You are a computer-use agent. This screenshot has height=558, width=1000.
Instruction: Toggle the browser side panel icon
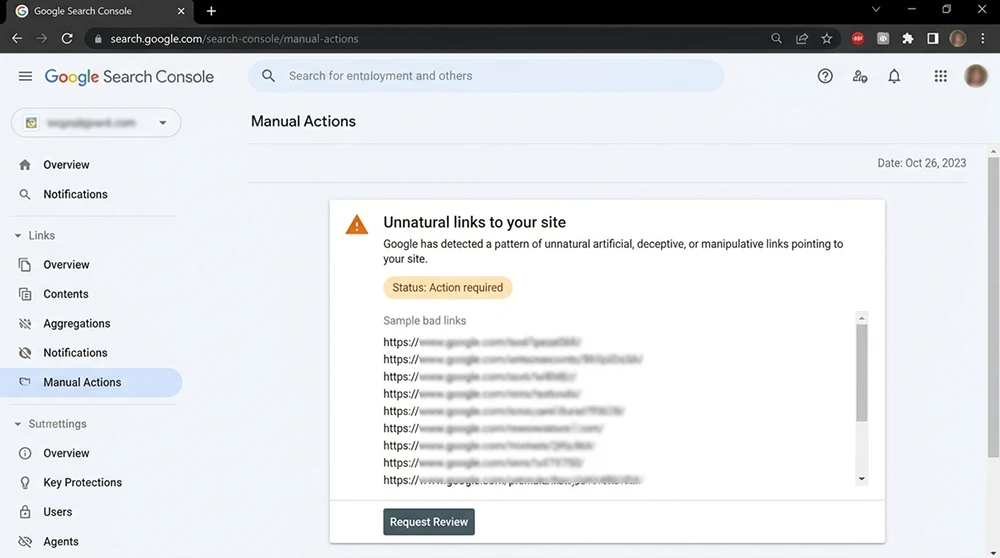point(932,39)
